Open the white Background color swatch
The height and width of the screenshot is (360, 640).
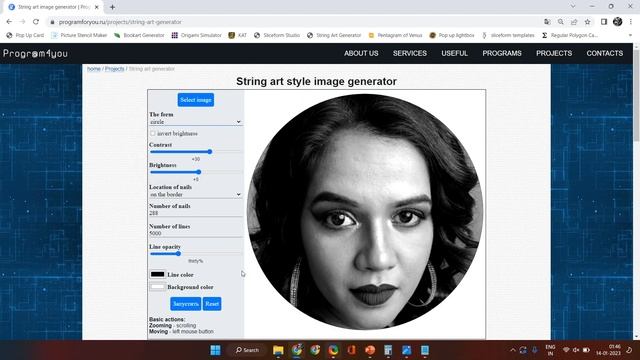[157, 287]
